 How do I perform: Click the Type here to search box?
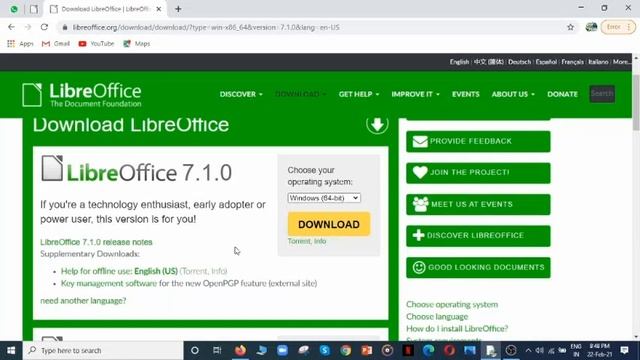103,350
